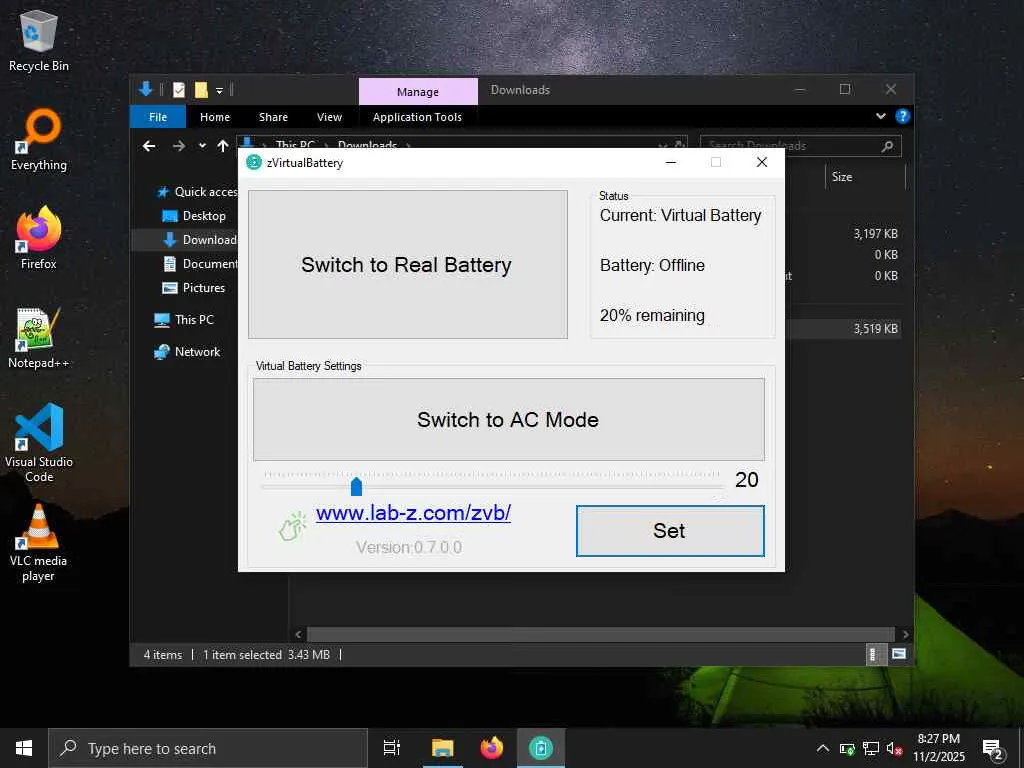This screenshot has height=768, width=1024.
Task: Click the green hand icon beside the link
Action: click(x=292, y=526)
